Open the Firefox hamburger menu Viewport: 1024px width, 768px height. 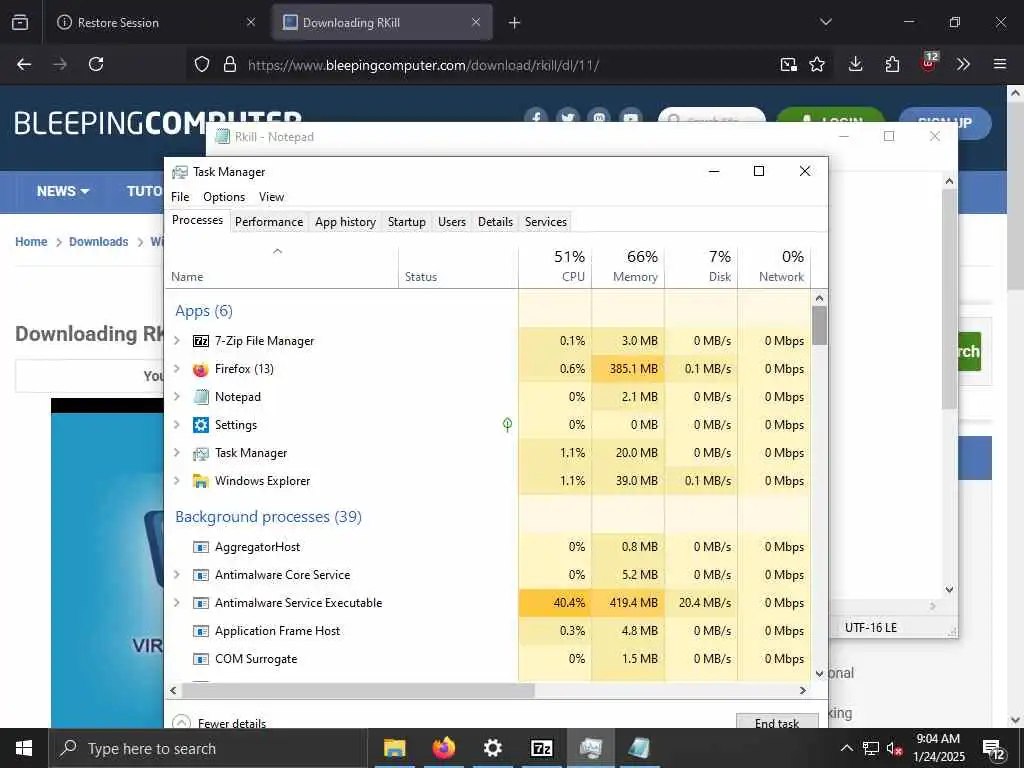pyautogui.click(x=999, y=64)
